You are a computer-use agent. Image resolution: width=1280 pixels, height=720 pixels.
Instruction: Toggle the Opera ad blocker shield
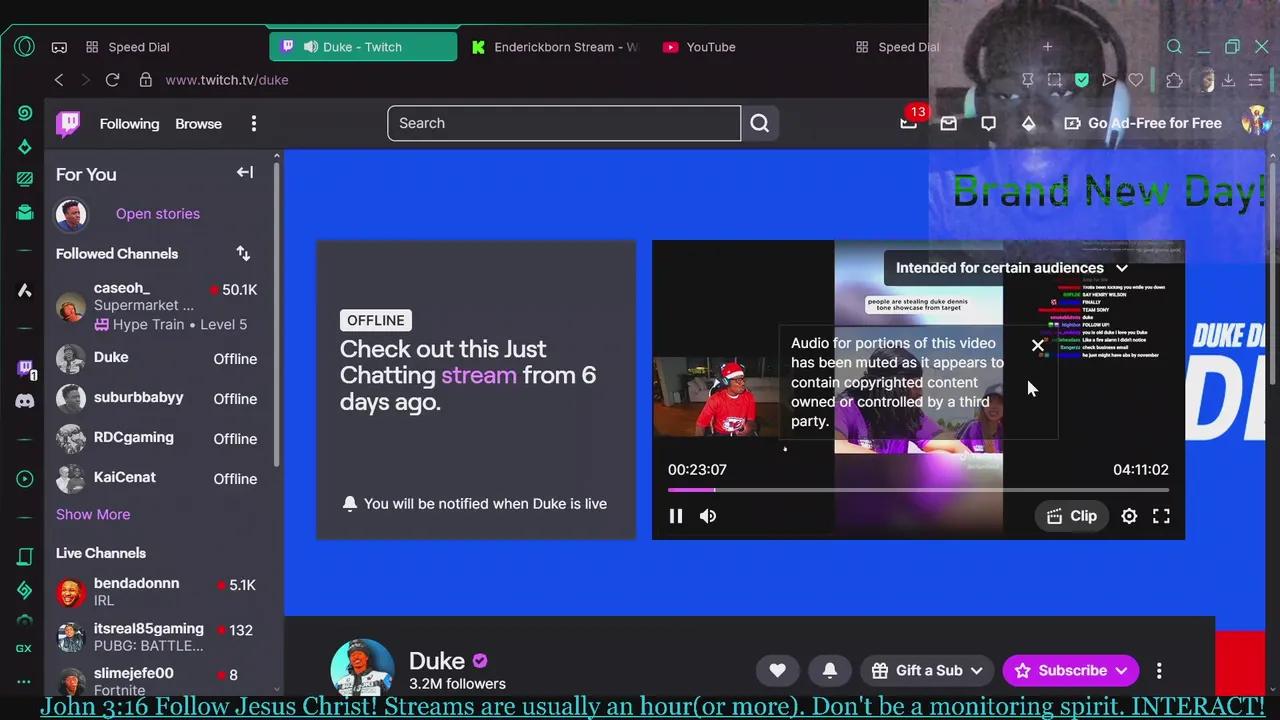tap(1082, 80)
